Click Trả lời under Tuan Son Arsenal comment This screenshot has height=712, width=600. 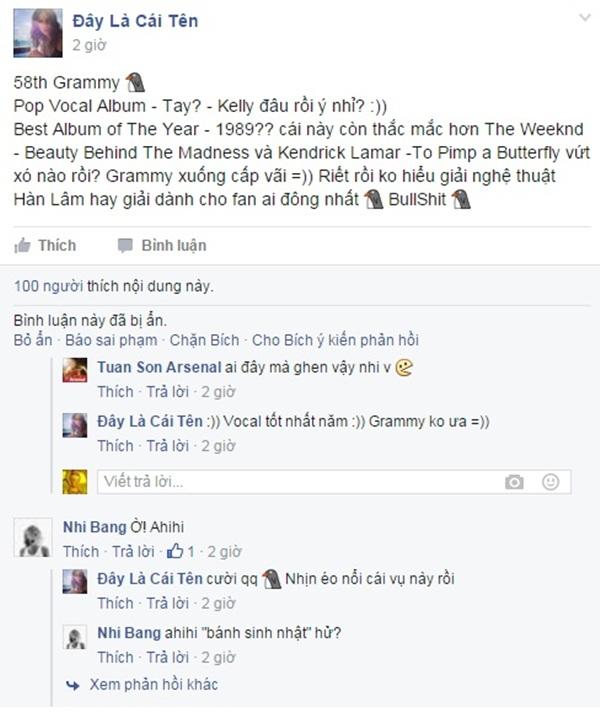pyautogui.click(x=168, y=391)
